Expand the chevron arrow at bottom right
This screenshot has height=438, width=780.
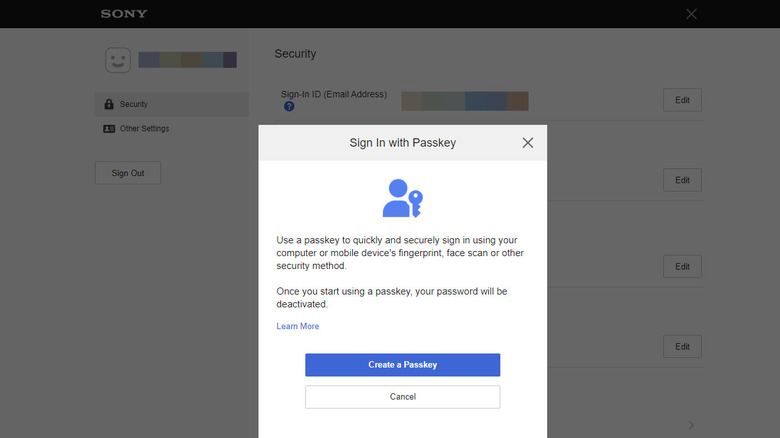coord(691,425)
